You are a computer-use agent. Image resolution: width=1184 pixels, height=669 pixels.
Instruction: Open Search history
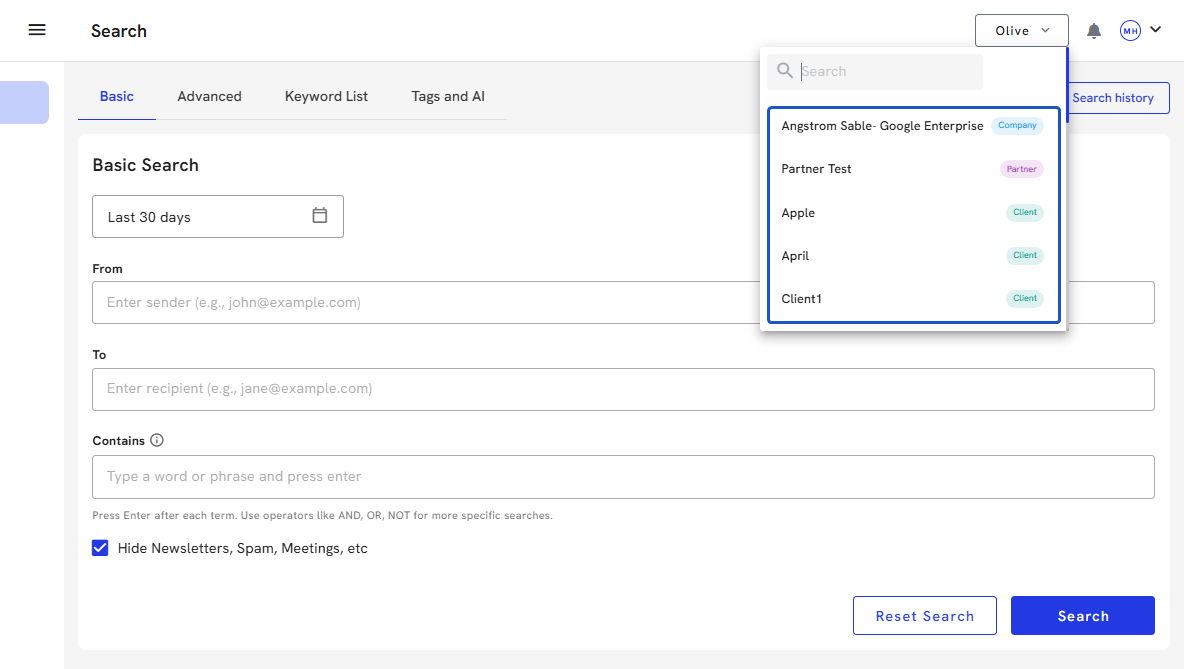[1112, 98]
